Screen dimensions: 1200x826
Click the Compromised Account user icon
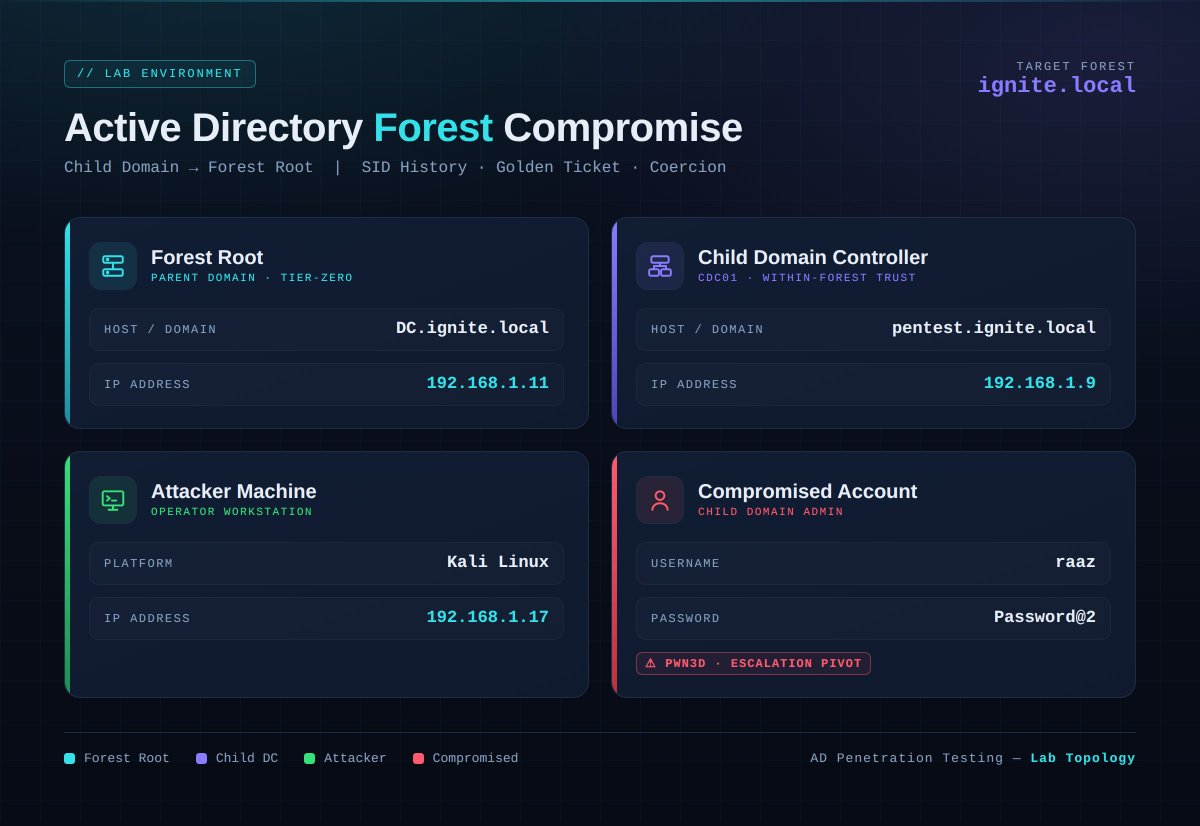[x=660, y=500]
